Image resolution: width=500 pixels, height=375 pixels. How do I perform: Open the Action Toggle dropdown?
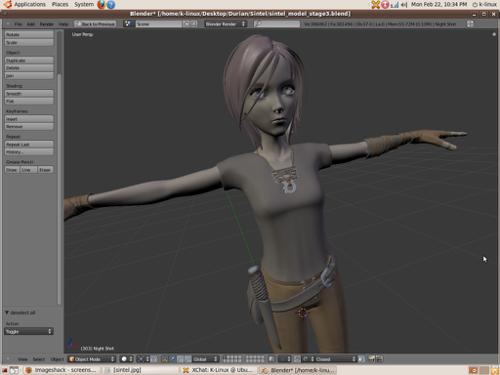pyautogui.click(x=29, y=331)
